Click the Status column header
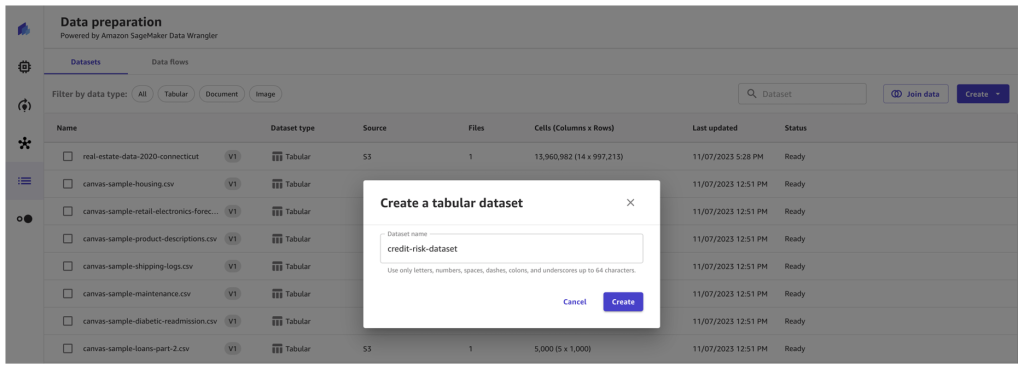This screenshot has width=1024, height=368. click(x=795, y=128)
